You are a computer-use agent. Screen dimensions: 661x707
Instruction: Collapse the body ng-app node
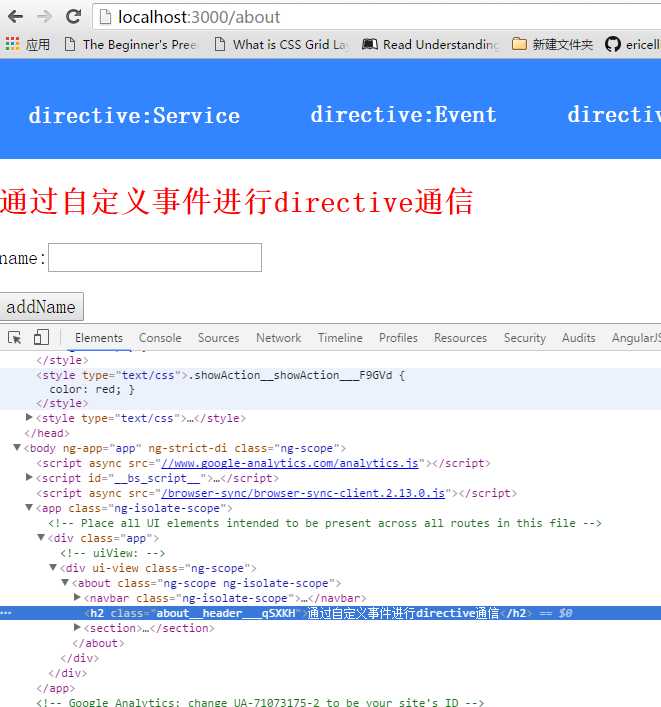click(17, 447)
